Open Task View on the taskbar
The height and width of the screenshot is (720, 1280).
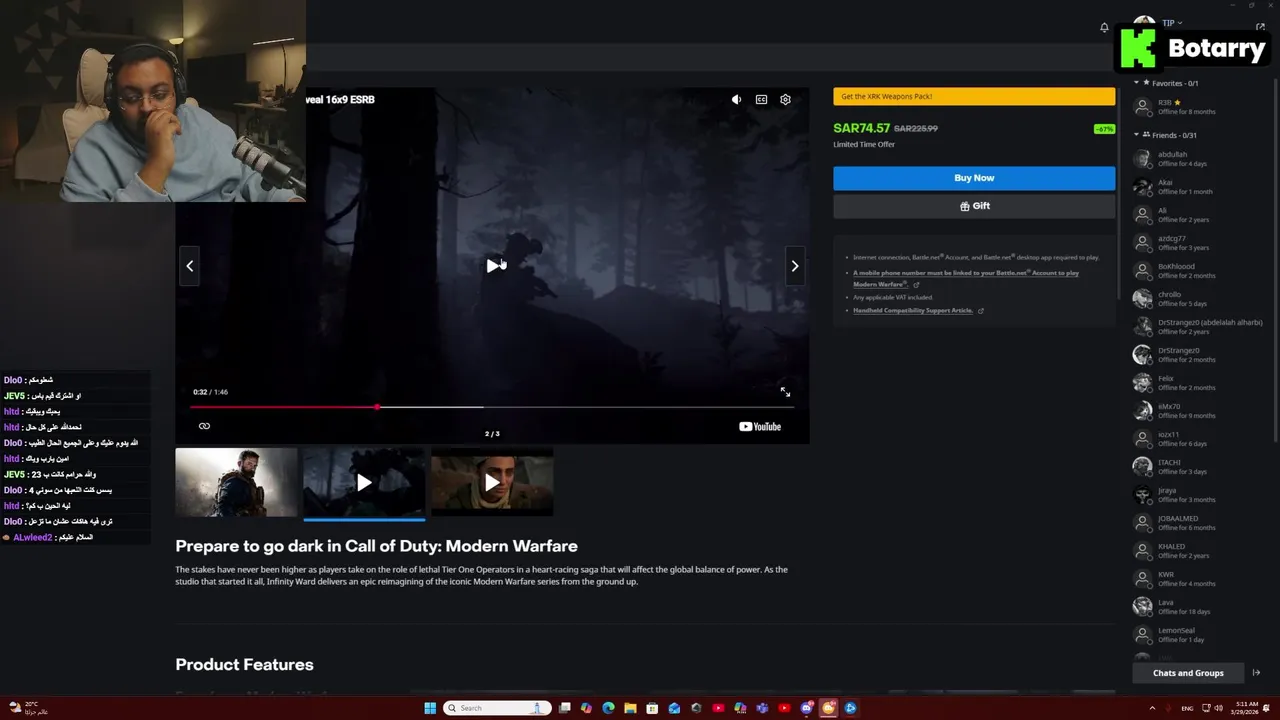(x=564, y=708)
